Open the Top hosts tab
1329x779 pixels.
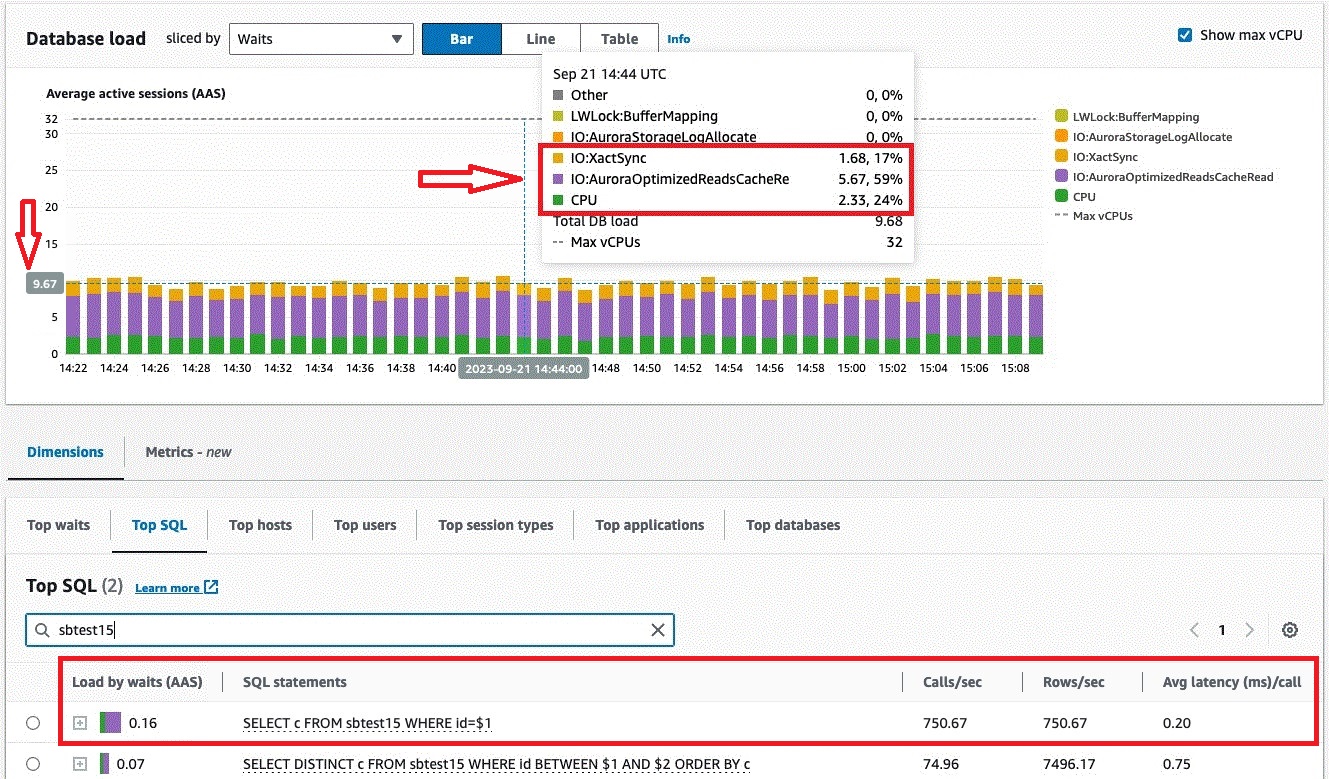[260, 525]
